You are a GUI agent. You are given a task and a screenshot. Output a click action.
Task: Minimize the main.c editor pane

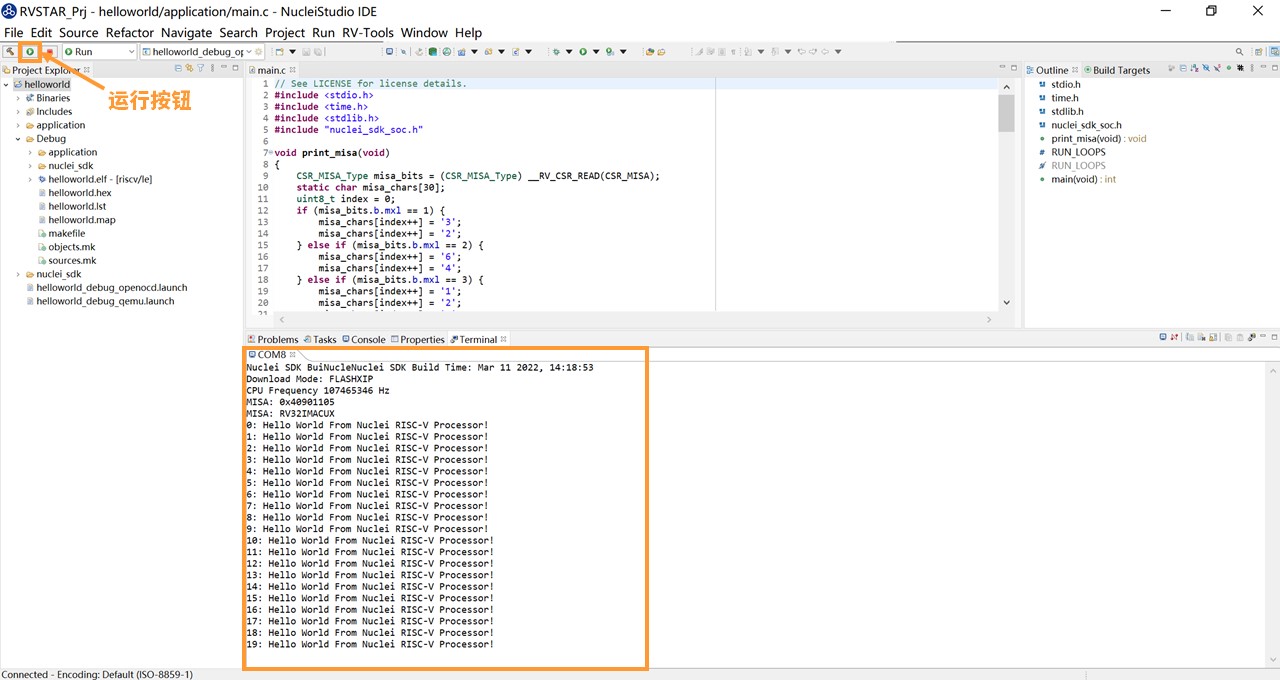click(x=1000, y=68)
